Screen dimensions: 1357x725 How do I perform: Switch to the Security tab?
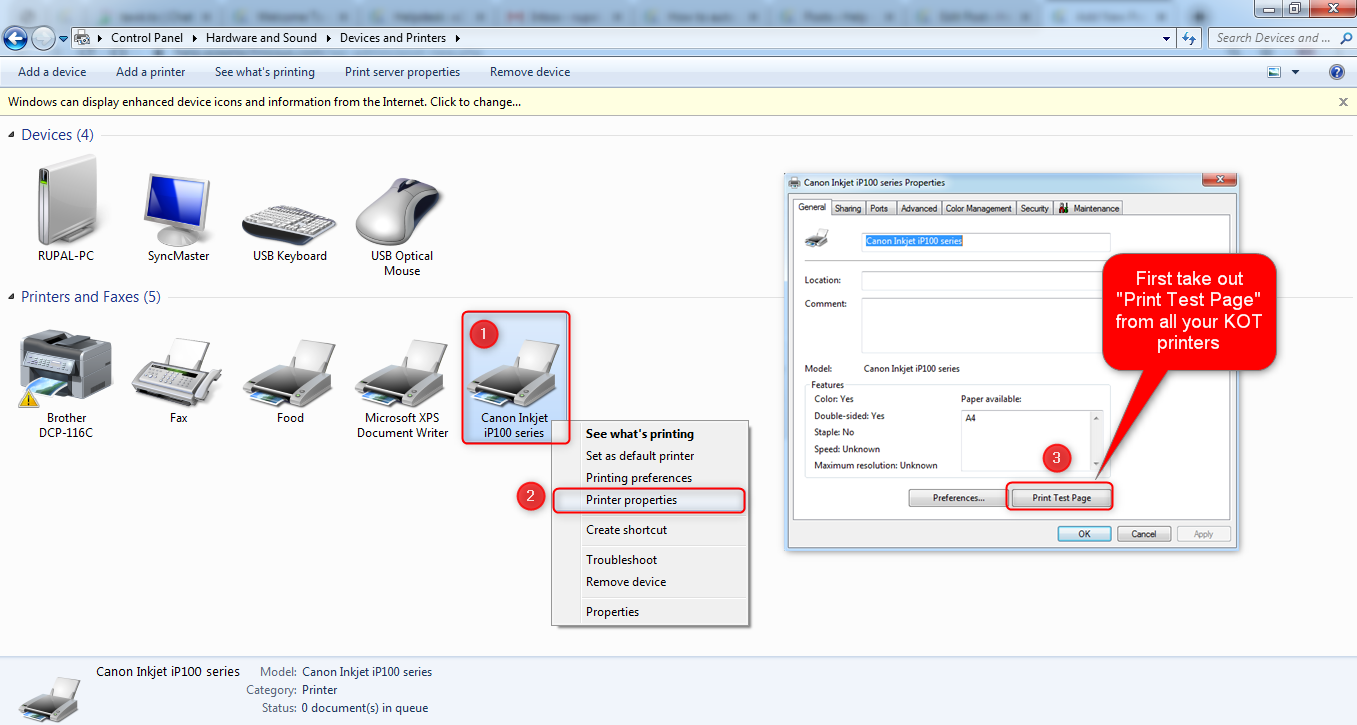click(x=1035, y=208)
